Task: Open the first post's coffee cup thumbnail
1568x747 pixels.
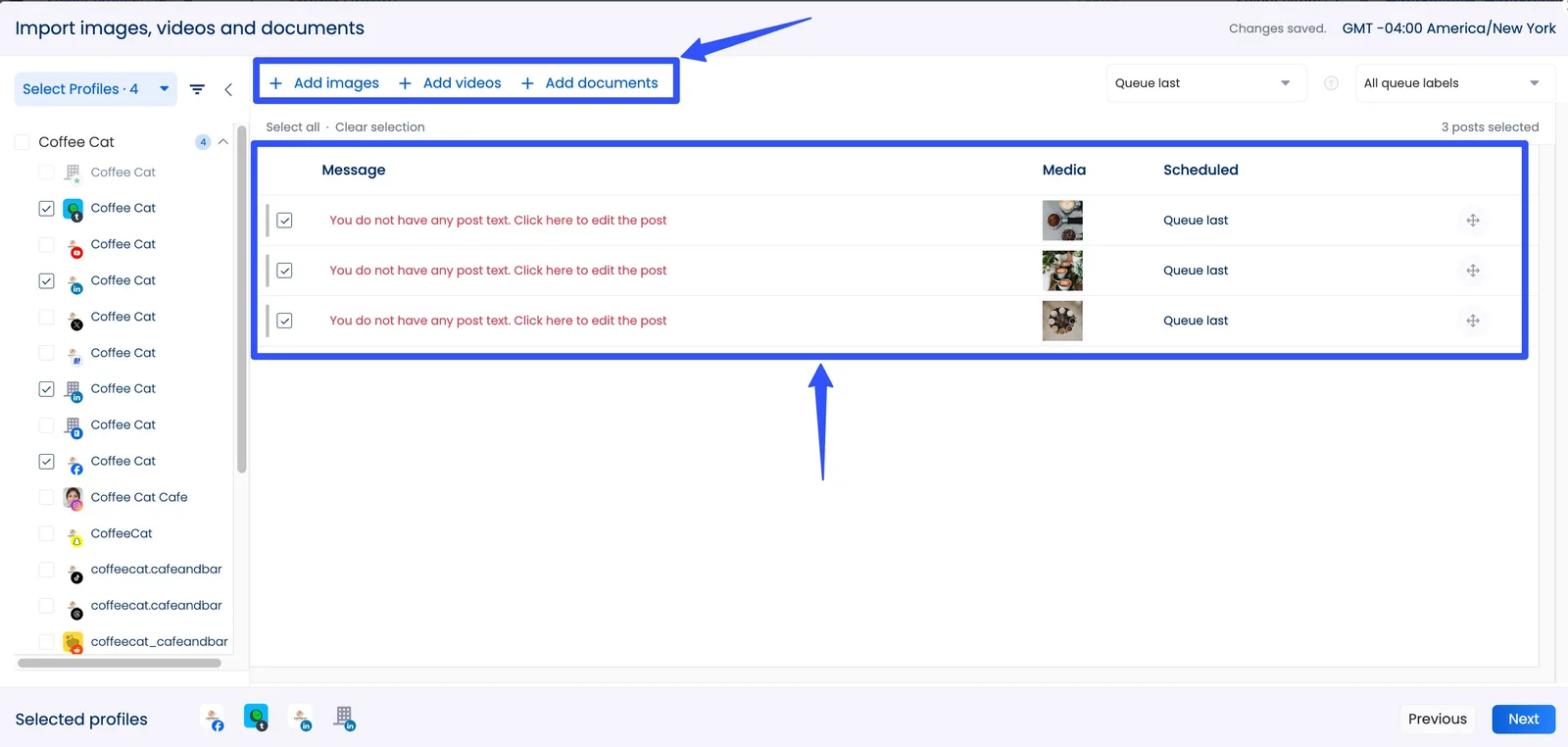Action: (1062, 221)
